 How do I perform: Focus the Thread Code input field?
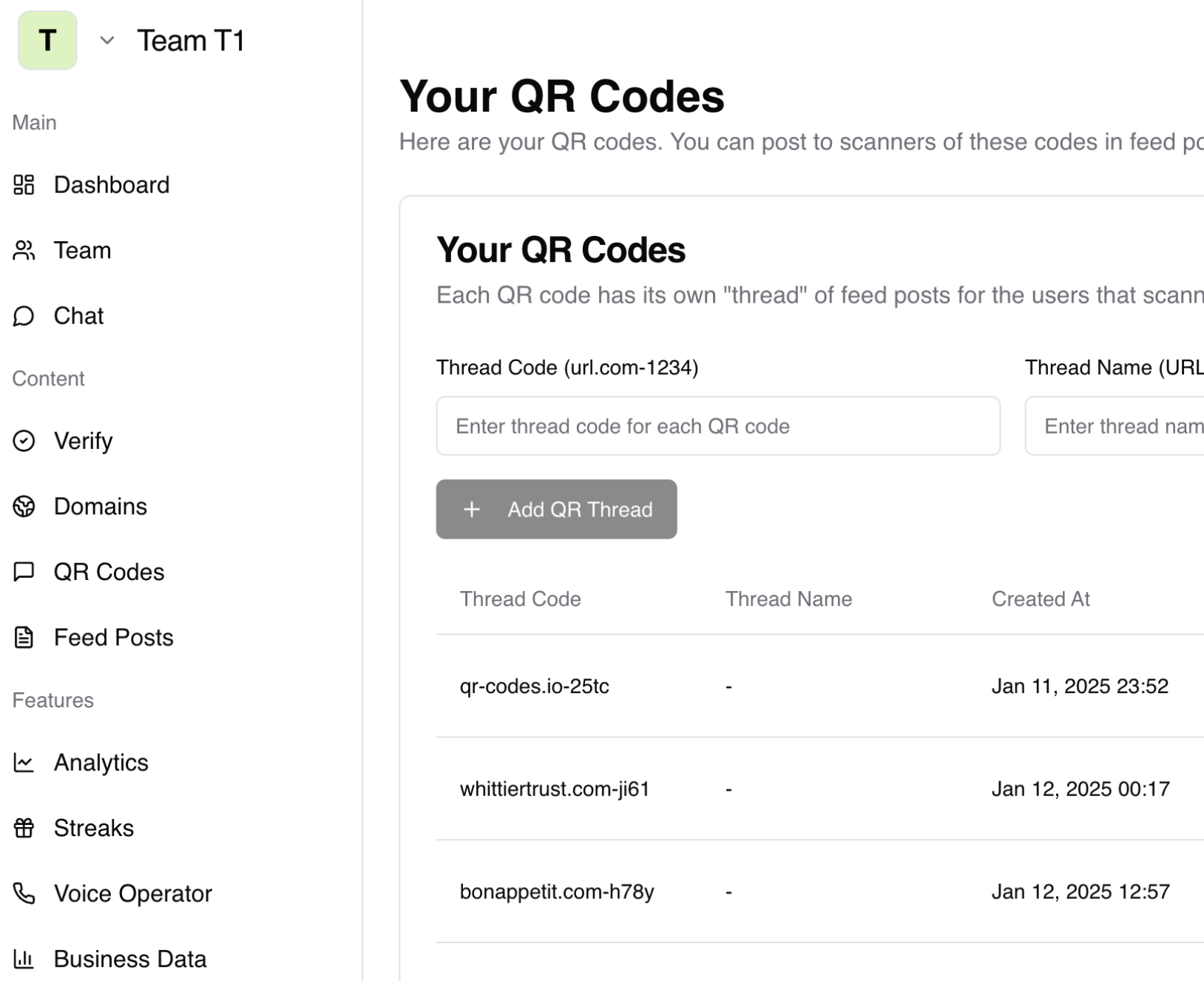point(717,426)
